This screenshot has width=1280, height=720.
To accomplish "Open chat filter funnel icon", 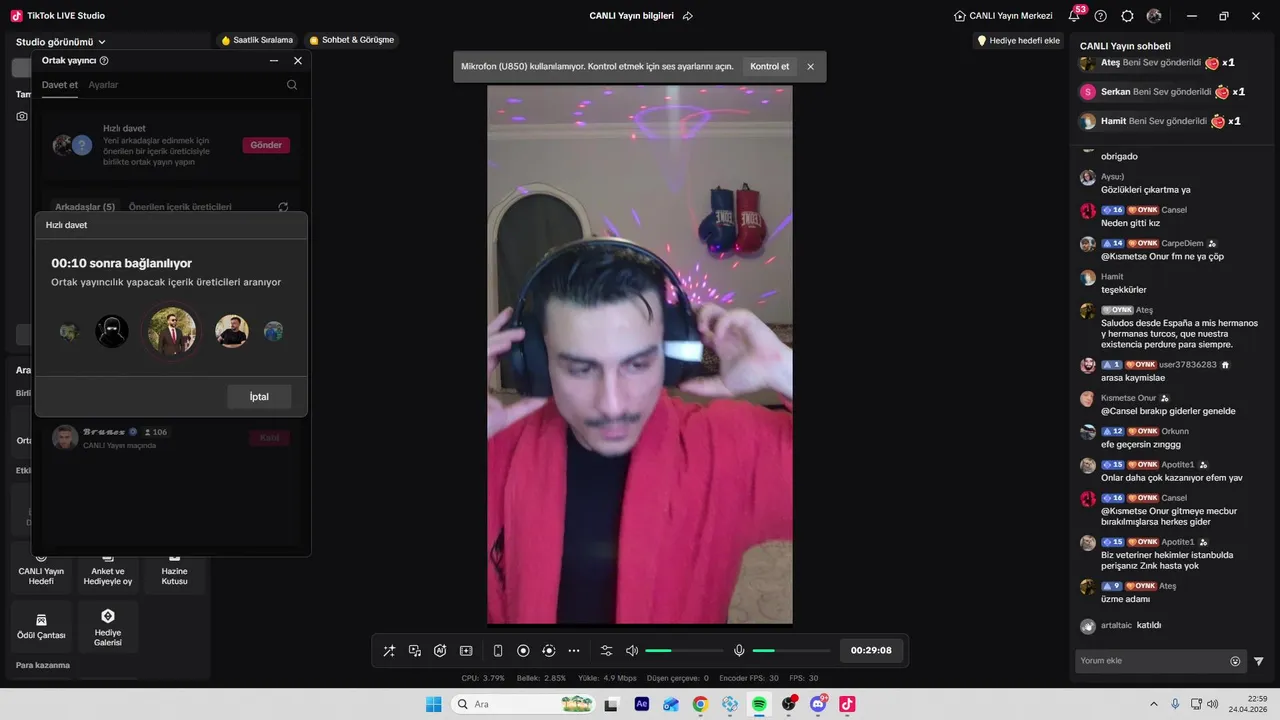I will pos(1259,661).
